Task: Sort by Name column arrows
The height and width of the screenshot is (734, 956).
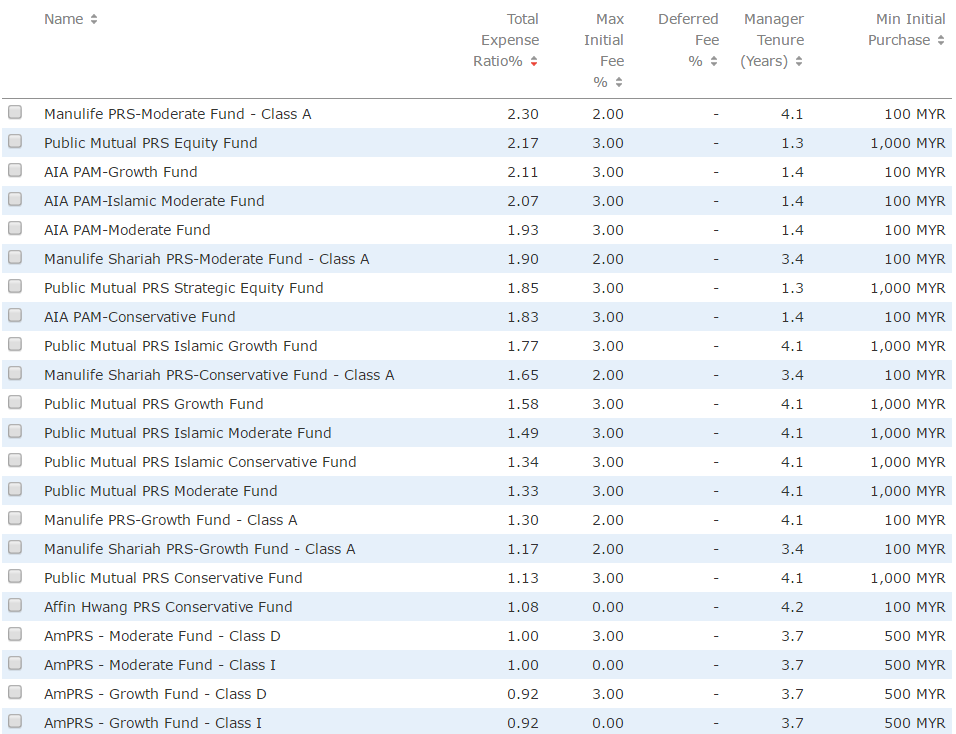Action: click(94, 20)
